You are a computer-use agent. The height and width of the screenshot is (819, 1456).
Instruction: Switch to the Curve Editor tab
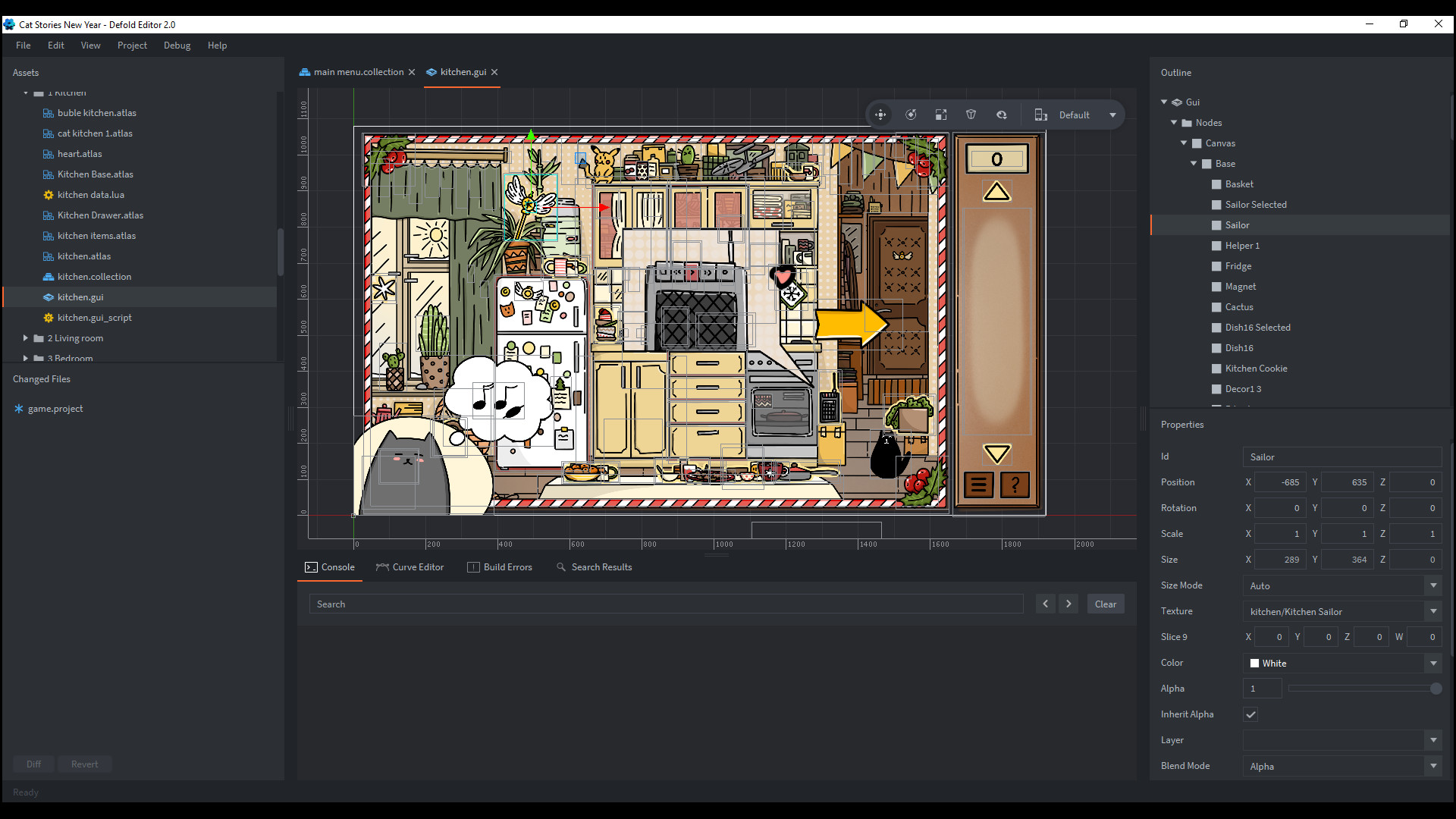(x=417, y=566)
